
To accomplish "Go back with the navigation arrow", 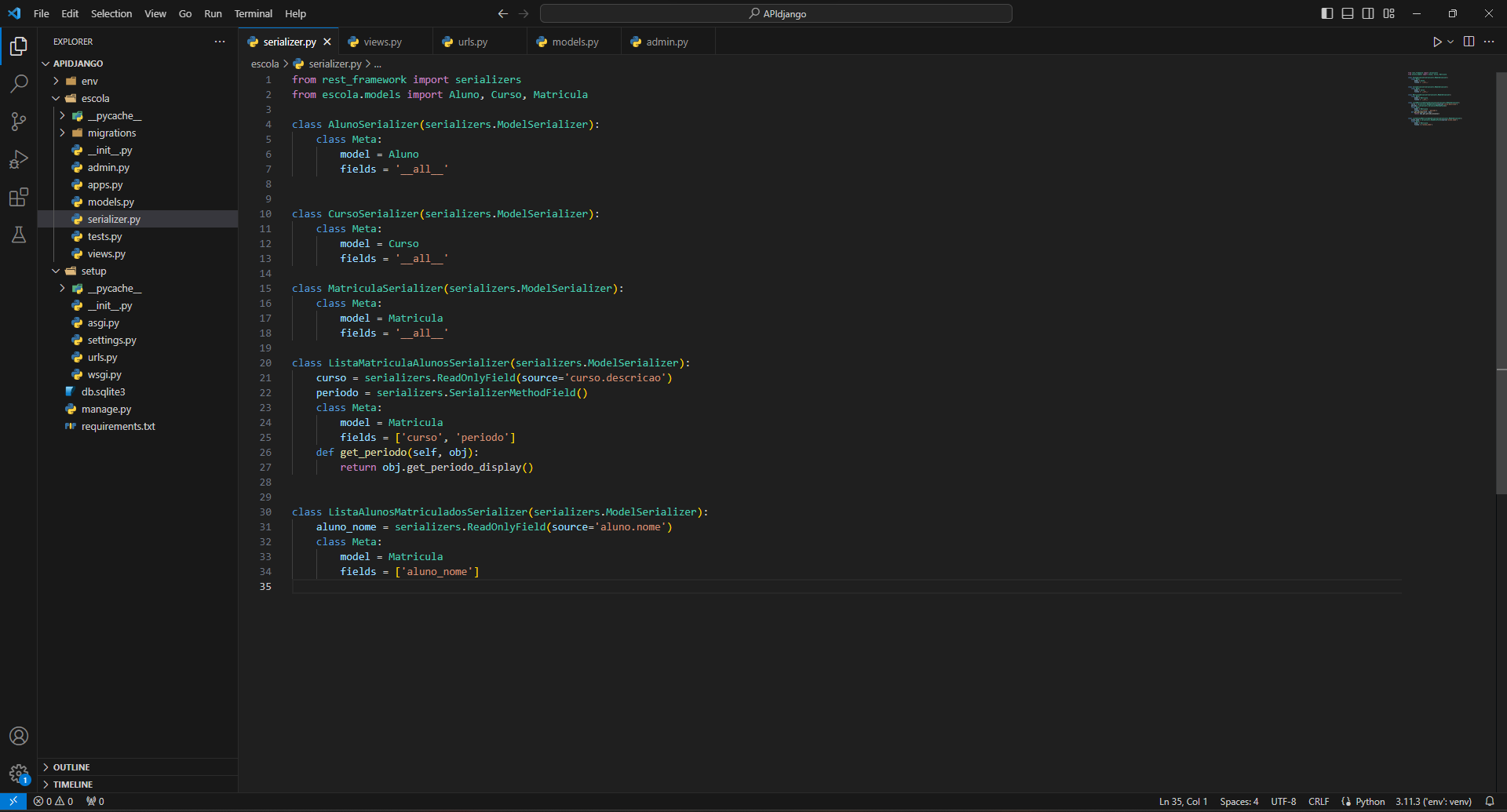I will [x=503, y=13].
